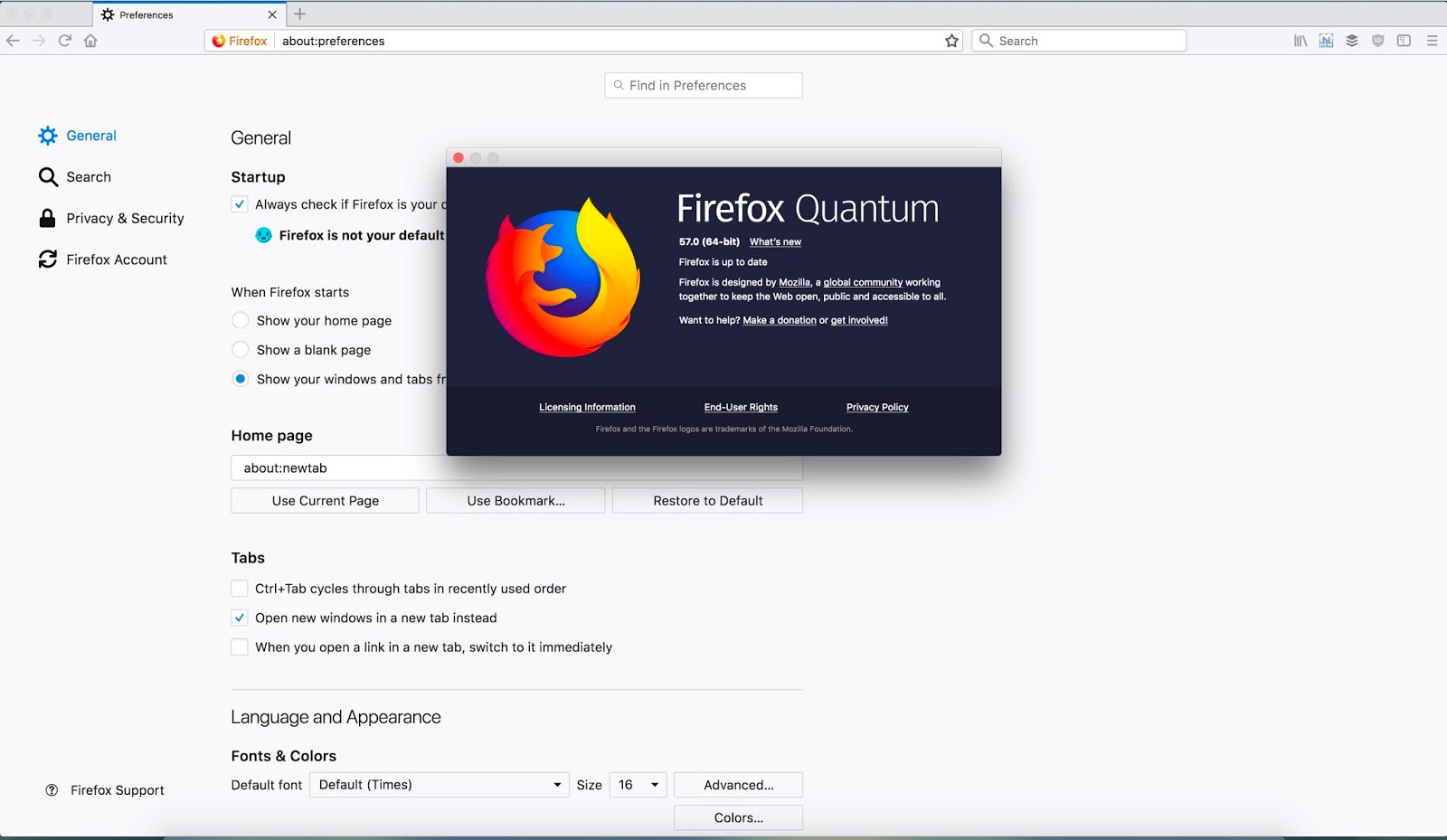Click the Find in Preferences field
Screen dimensions: 1447x840
pyautogui.click(x=704, y=85)
